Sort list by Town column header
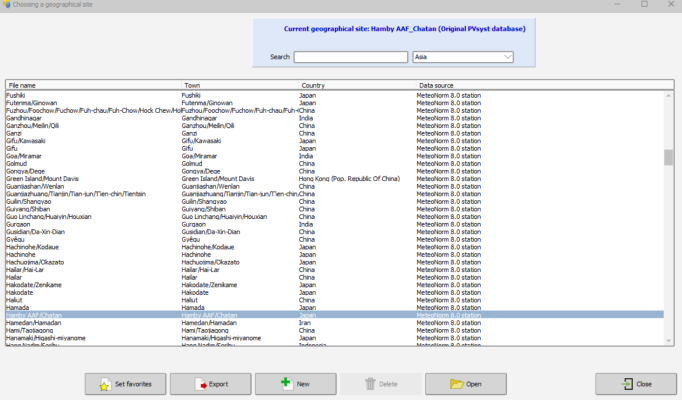The image size is (682, 400). pyautogui.click(x=240, y=85)
